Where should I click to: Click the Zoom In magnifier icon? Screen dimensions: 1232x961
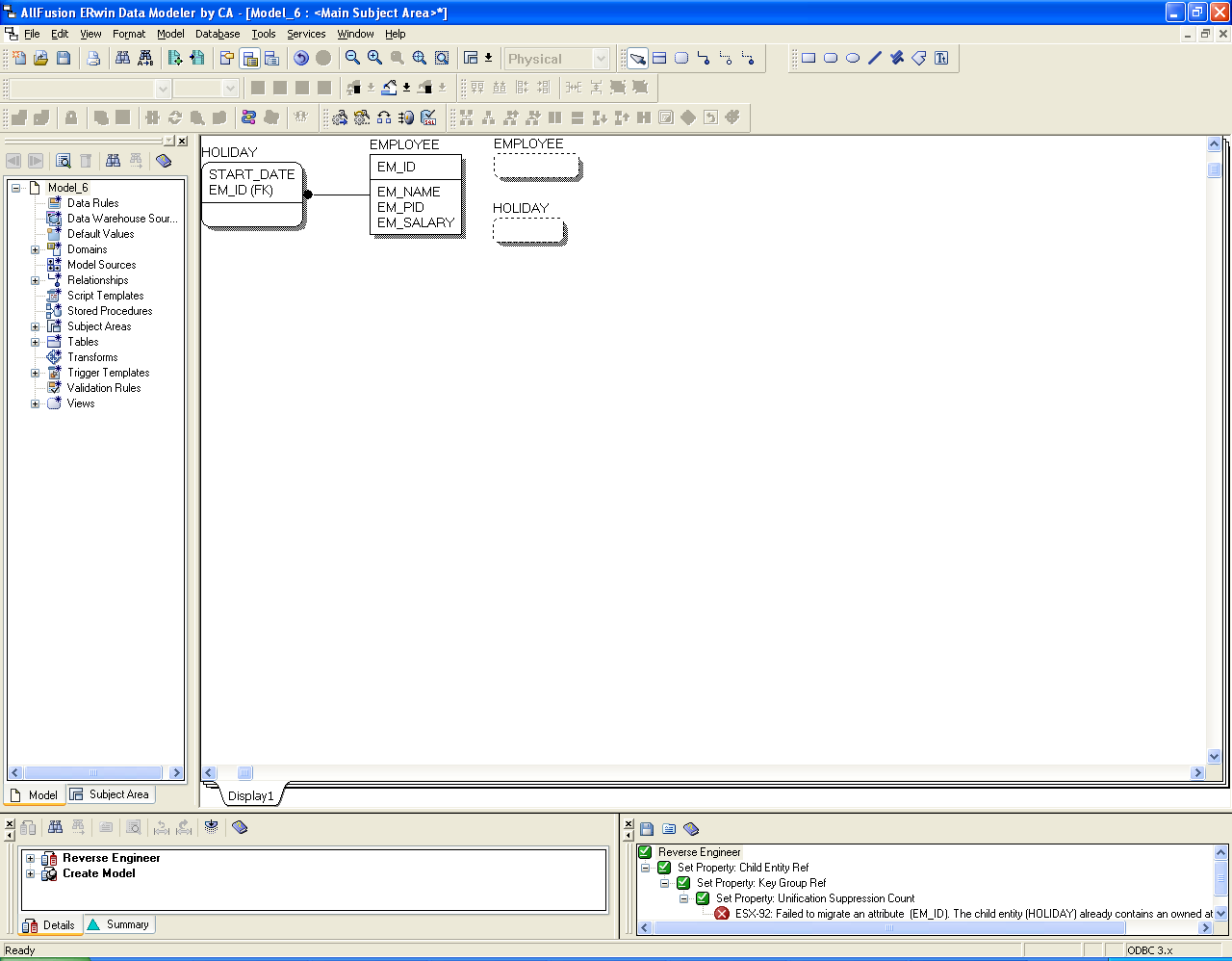(374, 59)
